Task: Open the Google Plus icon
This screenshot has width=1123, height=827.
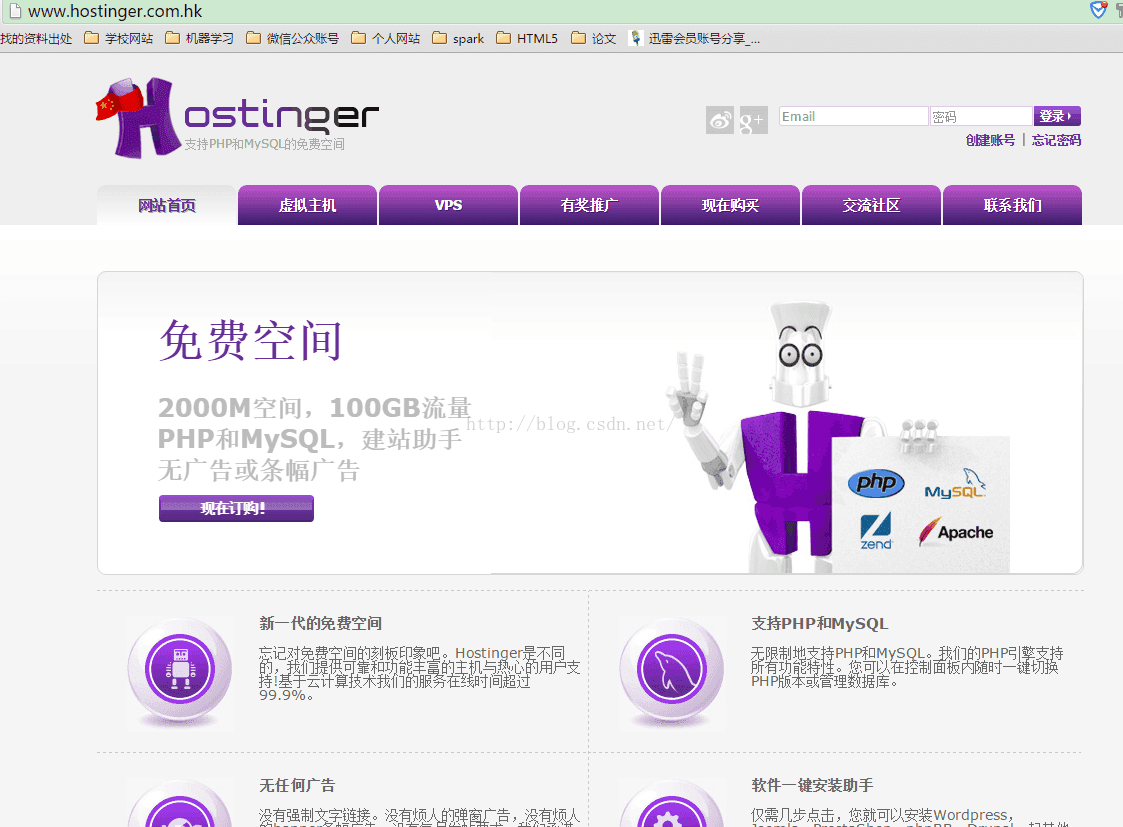Action: coord(753,120)
